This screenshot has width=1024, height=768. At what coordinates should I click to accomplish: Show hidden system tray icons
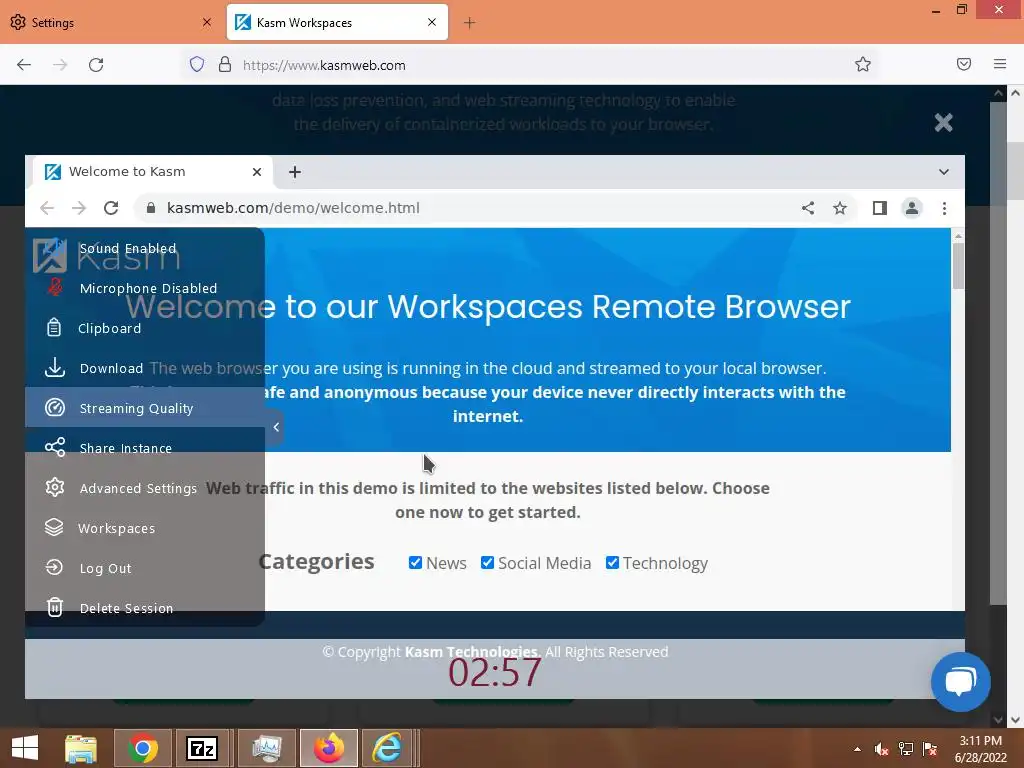[857, 749]
